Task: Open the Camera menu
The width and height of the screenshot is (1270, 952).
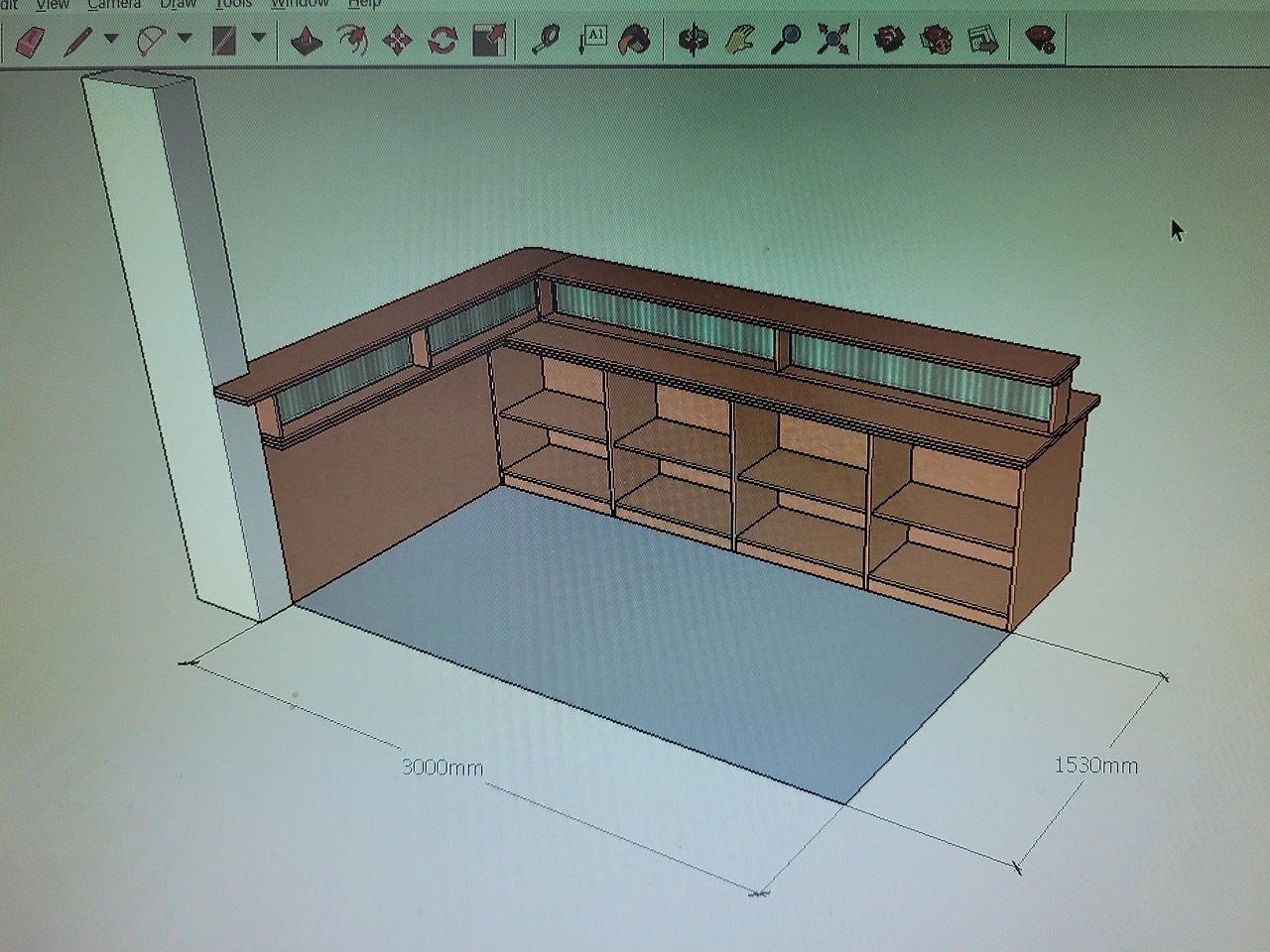Action: point(114,4)
